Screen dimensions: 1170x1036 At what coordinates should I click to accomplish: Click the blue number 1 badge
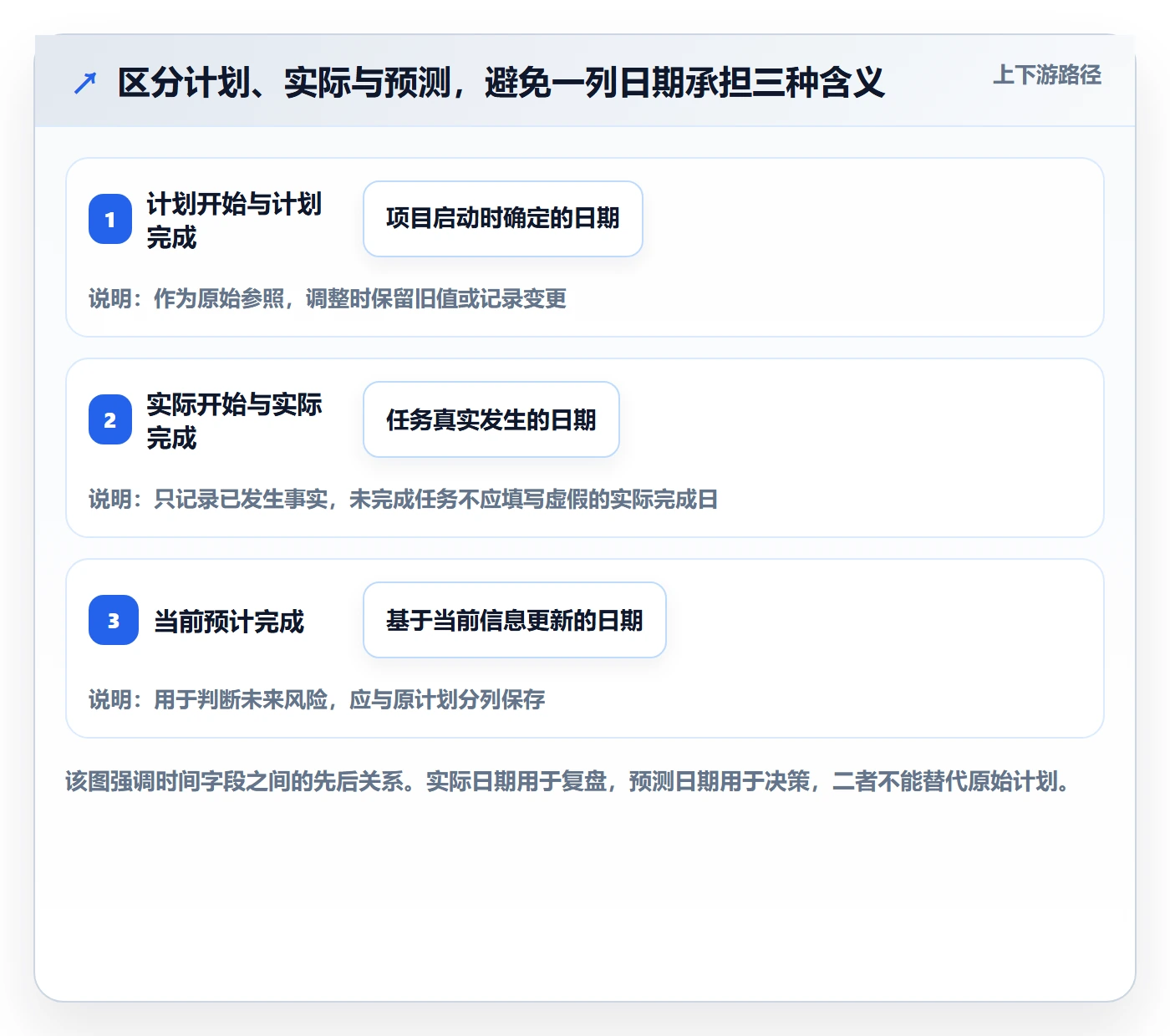tap(110, 219)
